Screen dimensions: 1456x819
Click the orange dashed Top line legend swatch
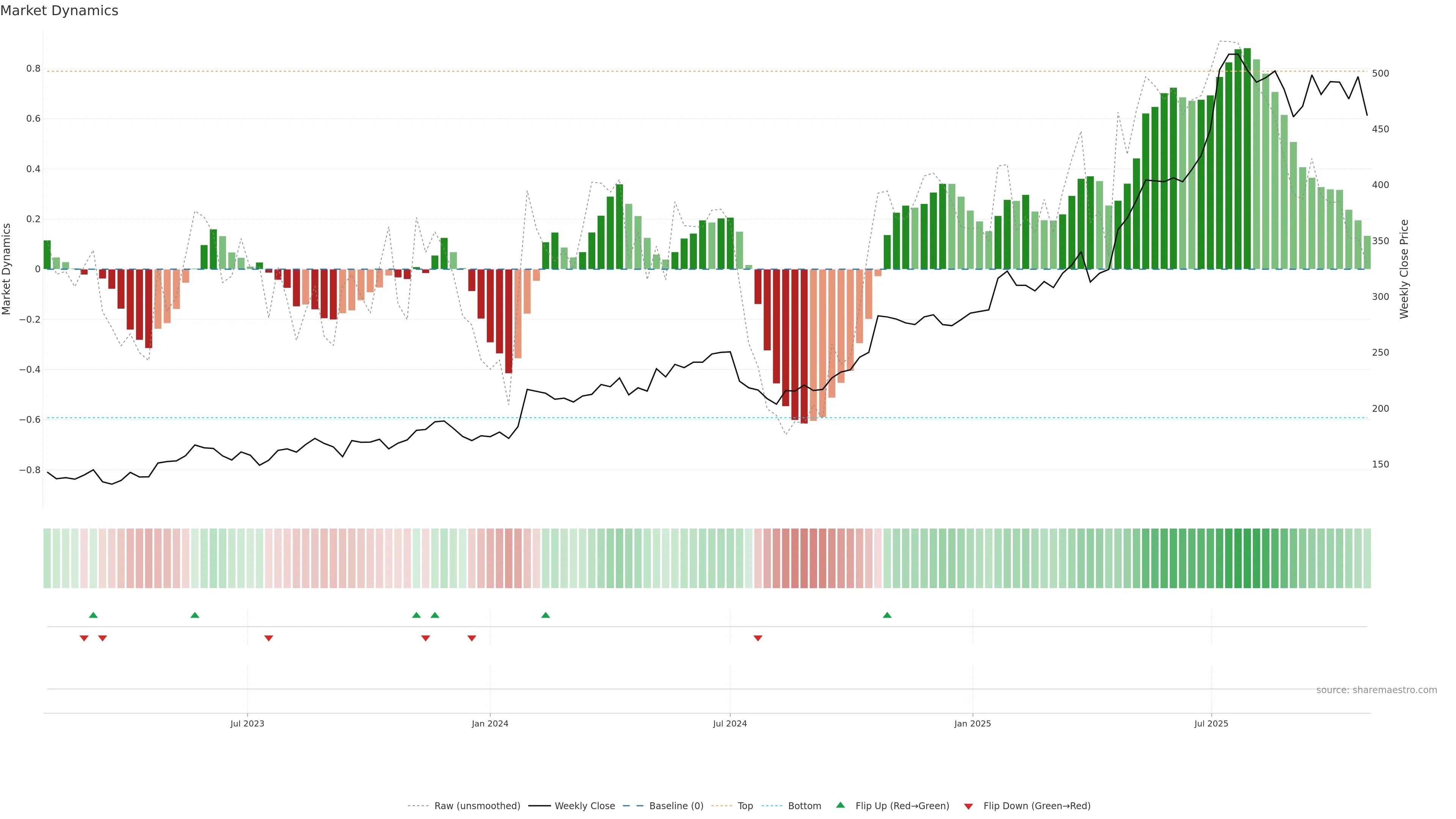721,806
